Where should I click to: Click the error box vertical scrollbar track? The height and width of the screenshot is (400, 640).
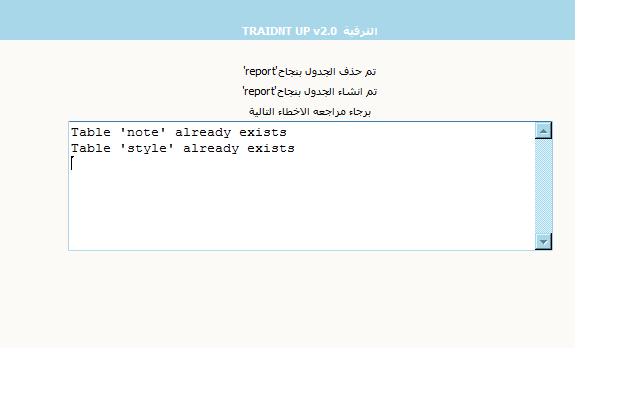[x=544, y=185]
